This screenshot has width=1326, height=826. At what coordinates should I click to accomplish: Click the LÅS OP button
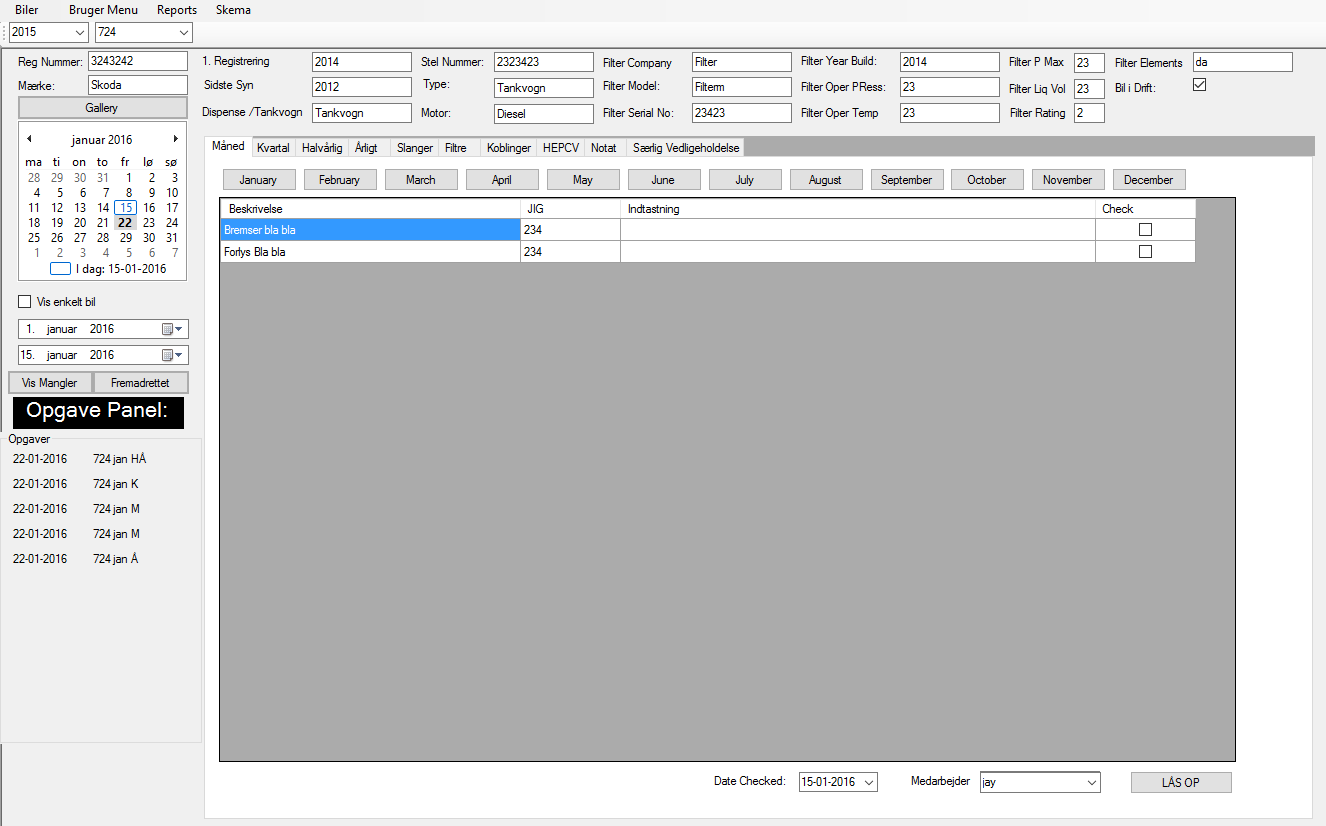(x=1181, y=782)
